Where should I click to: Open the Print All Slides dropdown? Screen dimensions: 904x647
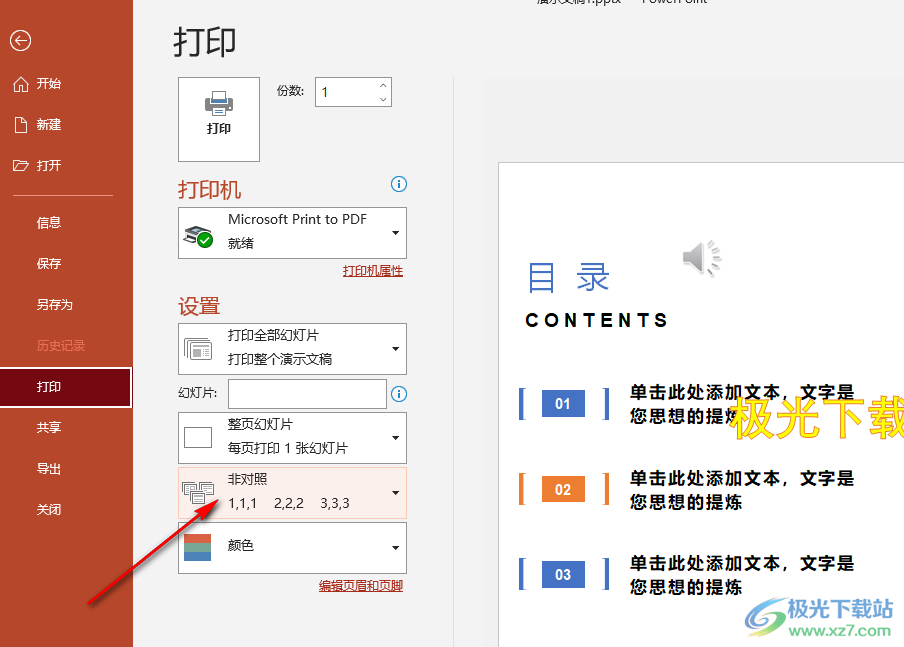[x=292, y=349]
